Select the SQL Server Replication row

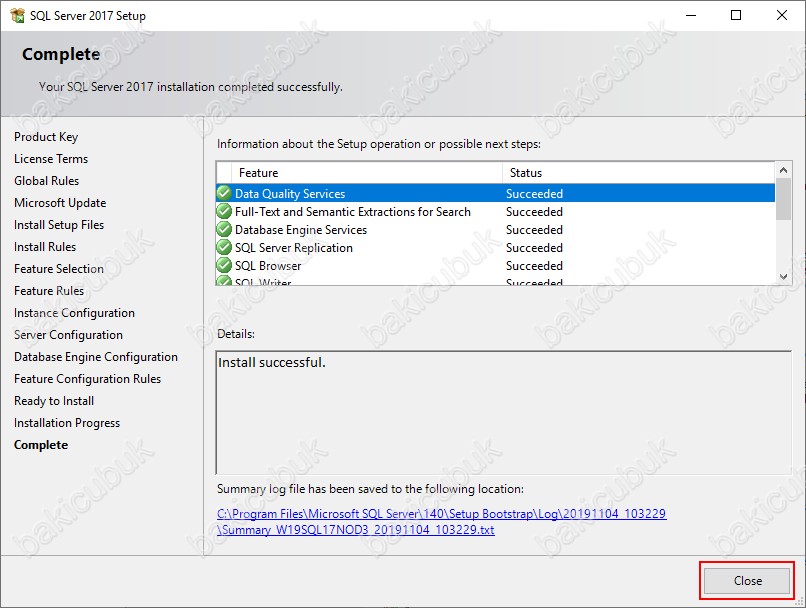[x=496, y=247]
